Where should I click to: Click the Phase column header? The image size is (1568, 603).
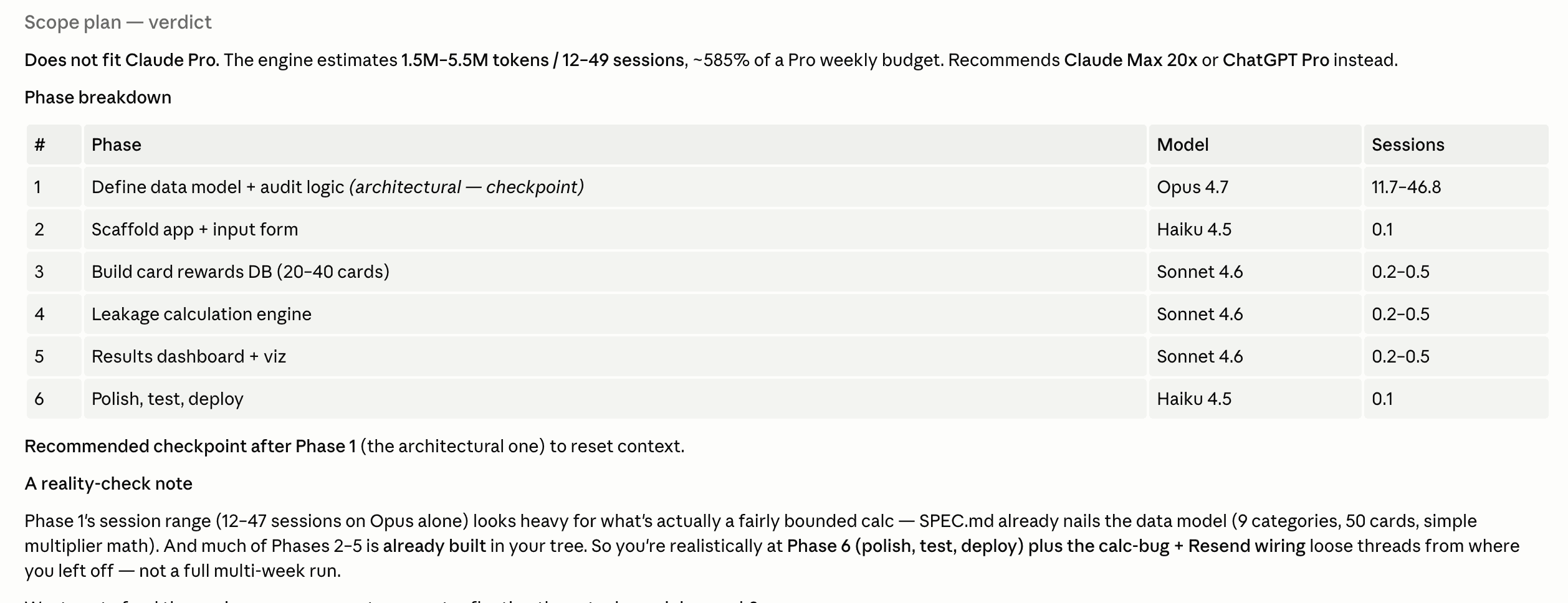[x=614, y=145]
